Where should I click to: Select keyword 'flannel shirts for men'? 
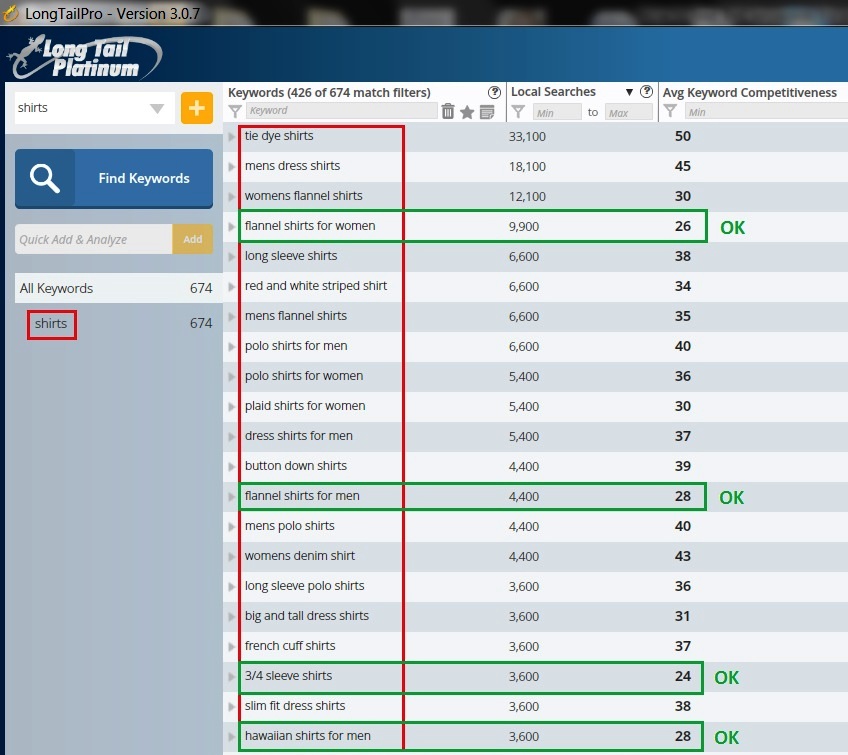[302, 496]
